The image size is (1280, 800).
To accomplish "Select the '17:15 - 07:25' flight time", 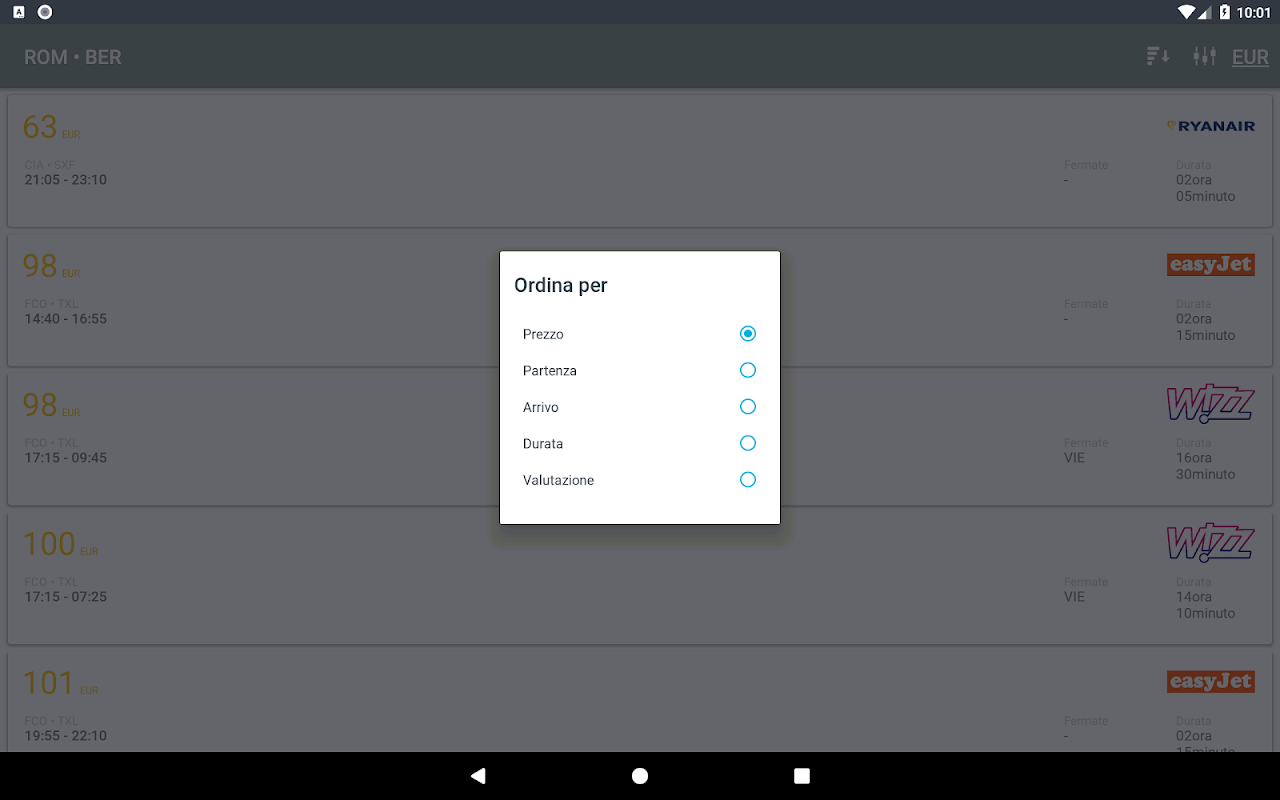I will click(x=66, y=597).
